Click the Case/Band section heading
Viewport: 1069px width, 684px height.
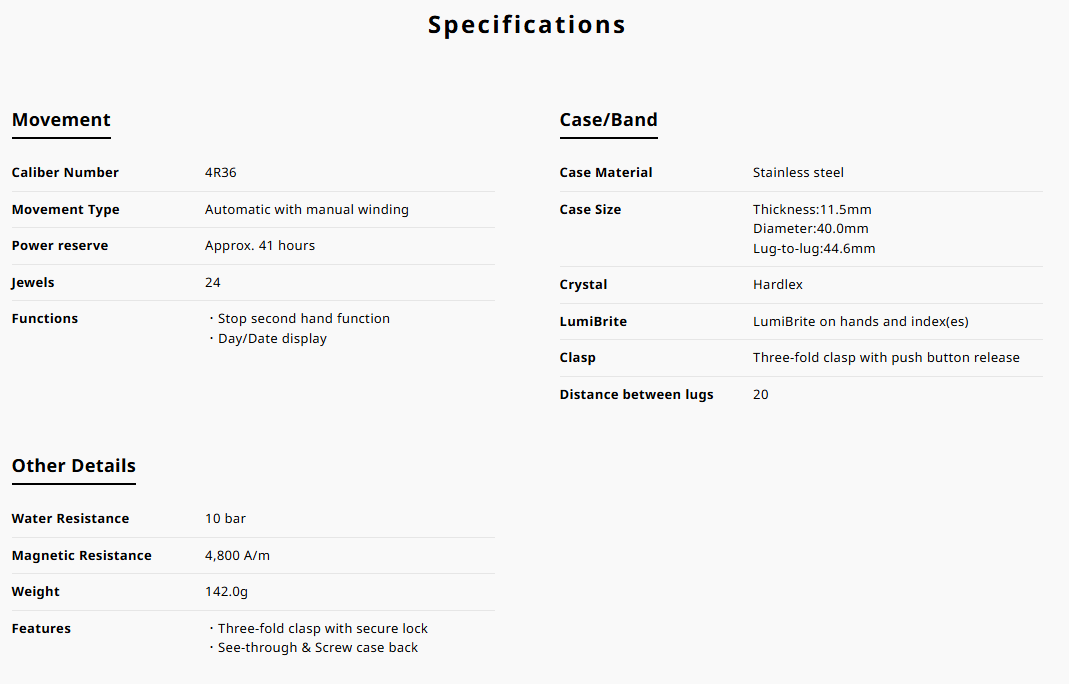coord(608,120)
